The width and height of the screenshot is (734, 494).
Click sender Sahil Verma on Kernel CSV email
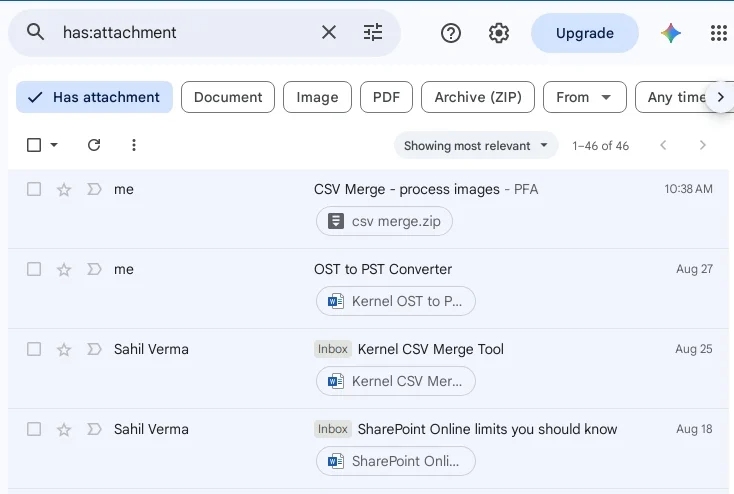(151, 349)
